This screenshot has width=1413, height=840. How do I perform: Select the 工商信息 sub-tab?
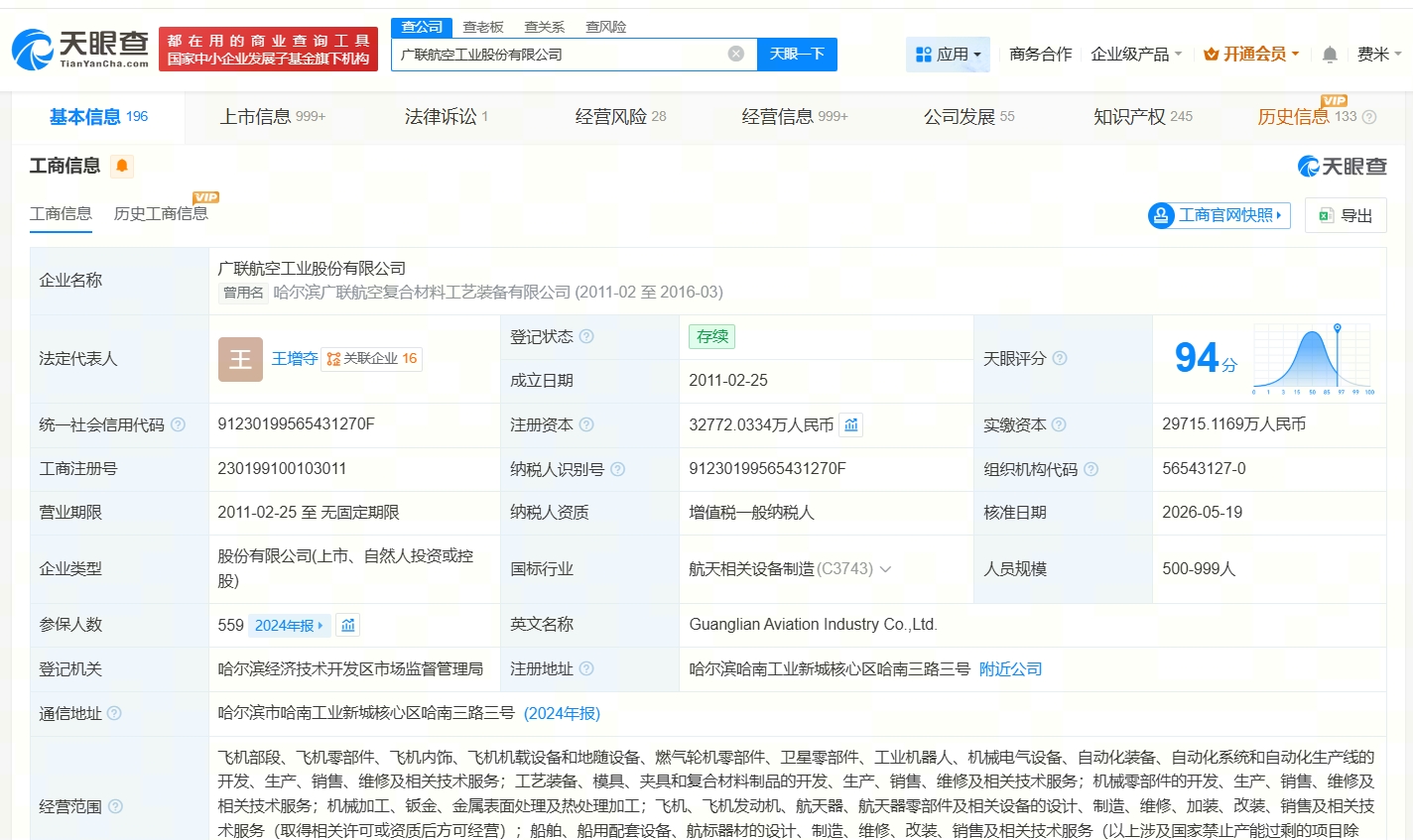[x=61, y=213]
